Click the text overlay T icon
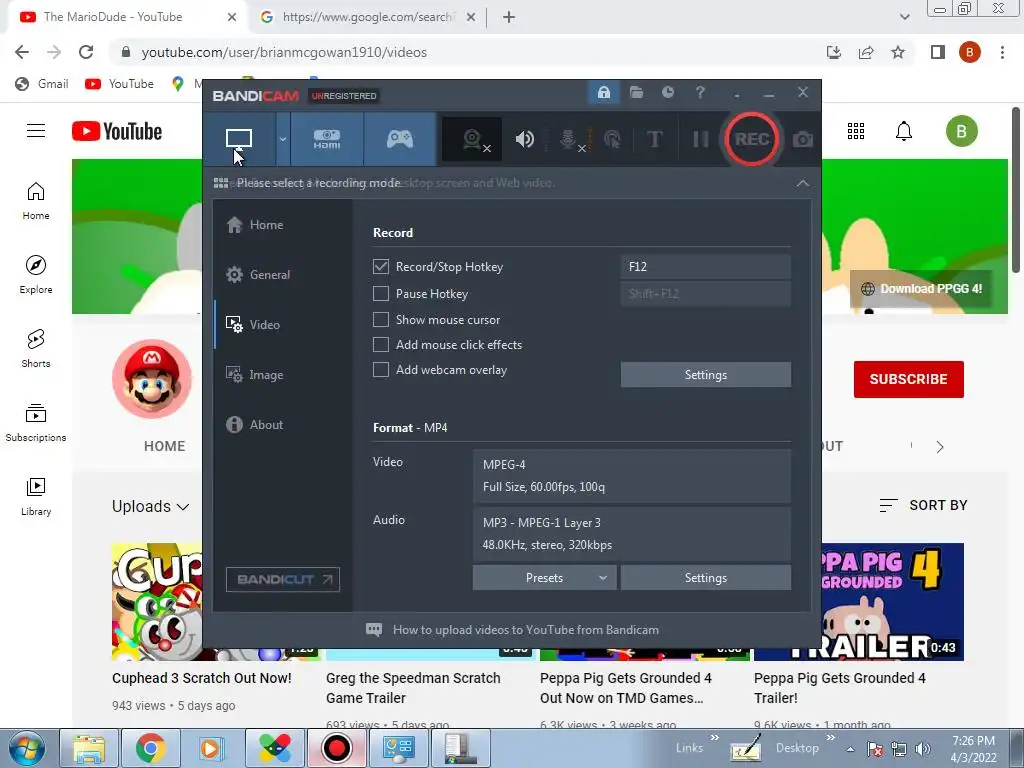The height and width of the screenshot is (768, 1024). coord(654,139)
